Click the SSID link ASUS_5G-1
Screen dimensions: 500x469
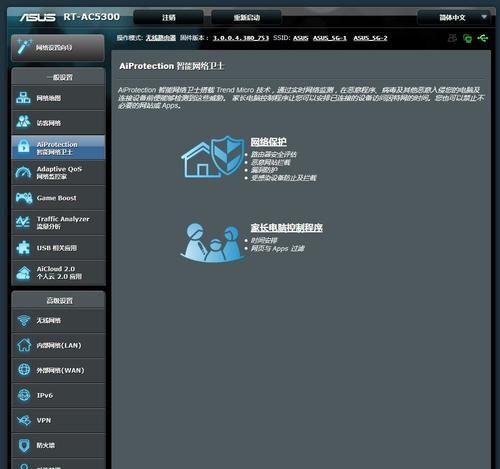click(330, 38)
